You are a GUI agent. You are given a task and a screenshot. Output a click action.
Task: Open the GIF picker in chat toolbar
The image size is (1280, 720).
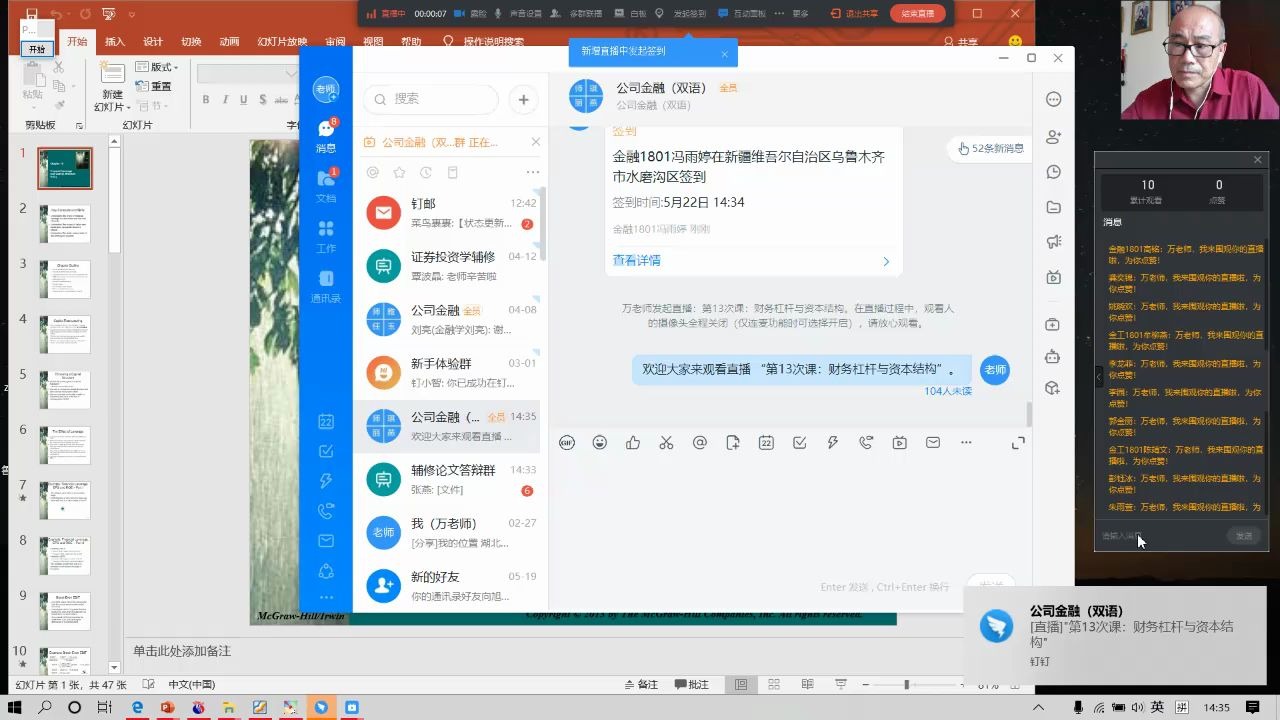click(567, 443)
